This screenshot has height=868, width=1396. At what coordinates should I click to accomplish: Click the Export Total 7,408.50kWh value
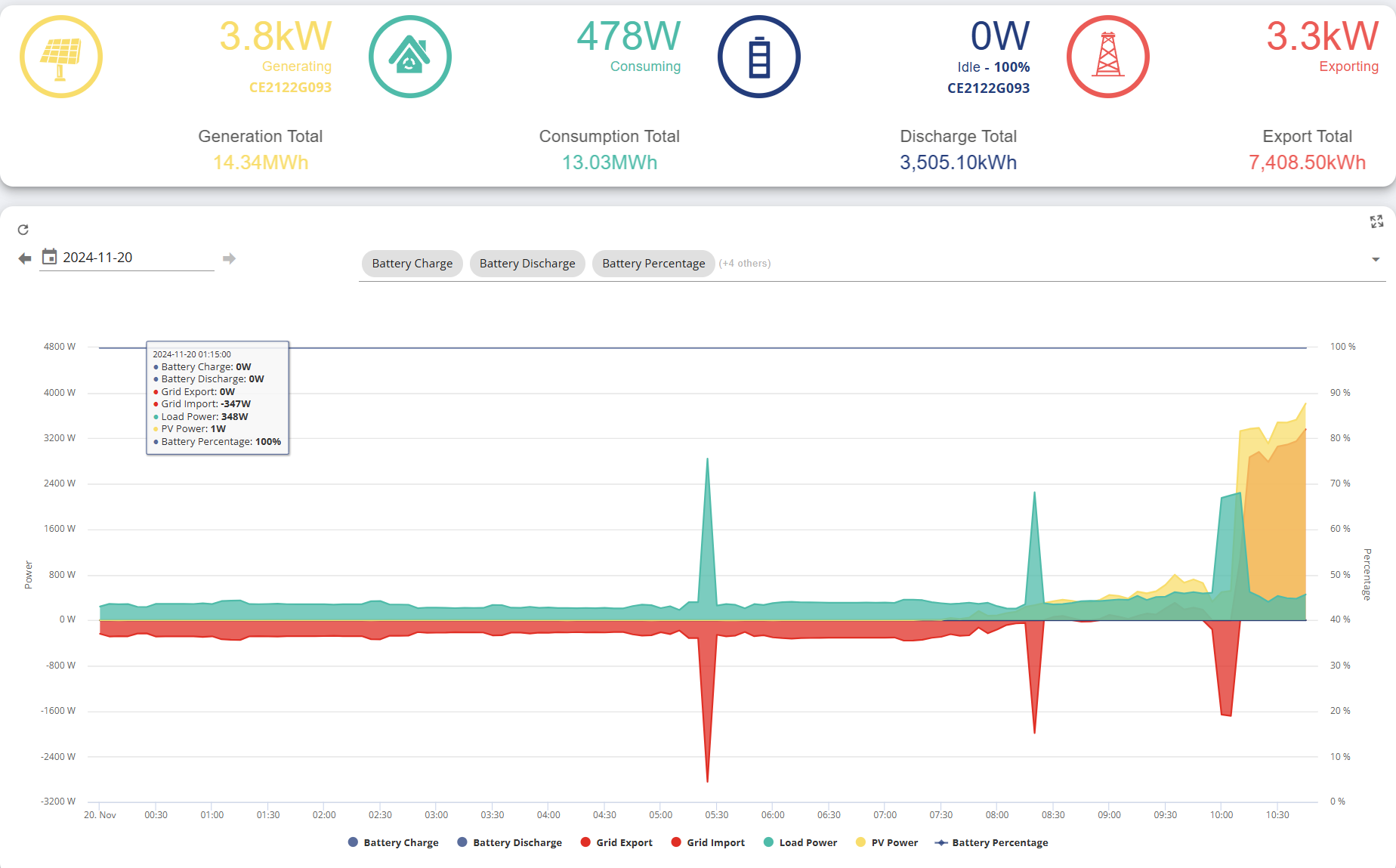point(1308,162)
